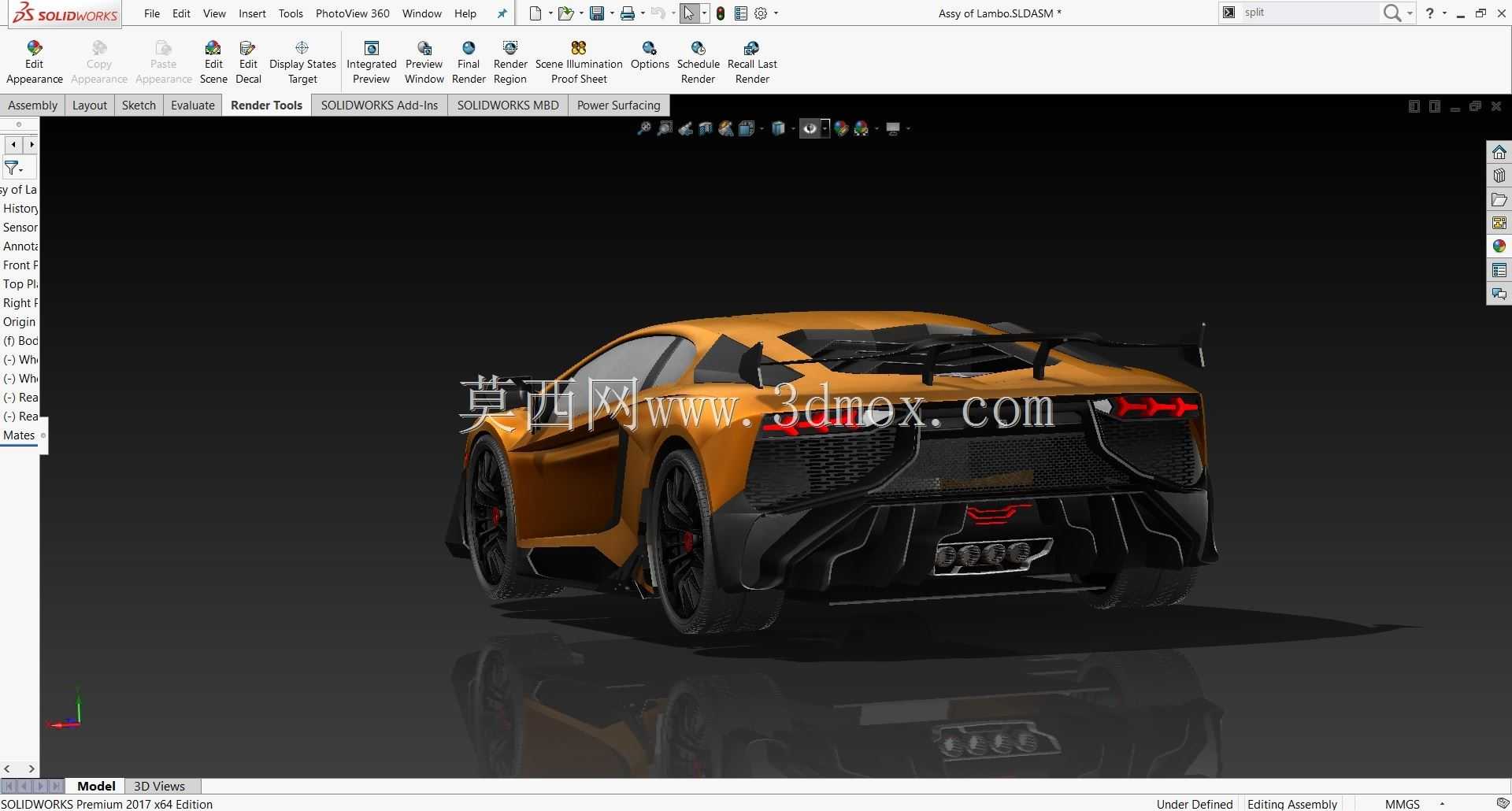Open File Properties icon

click(740, 13)
